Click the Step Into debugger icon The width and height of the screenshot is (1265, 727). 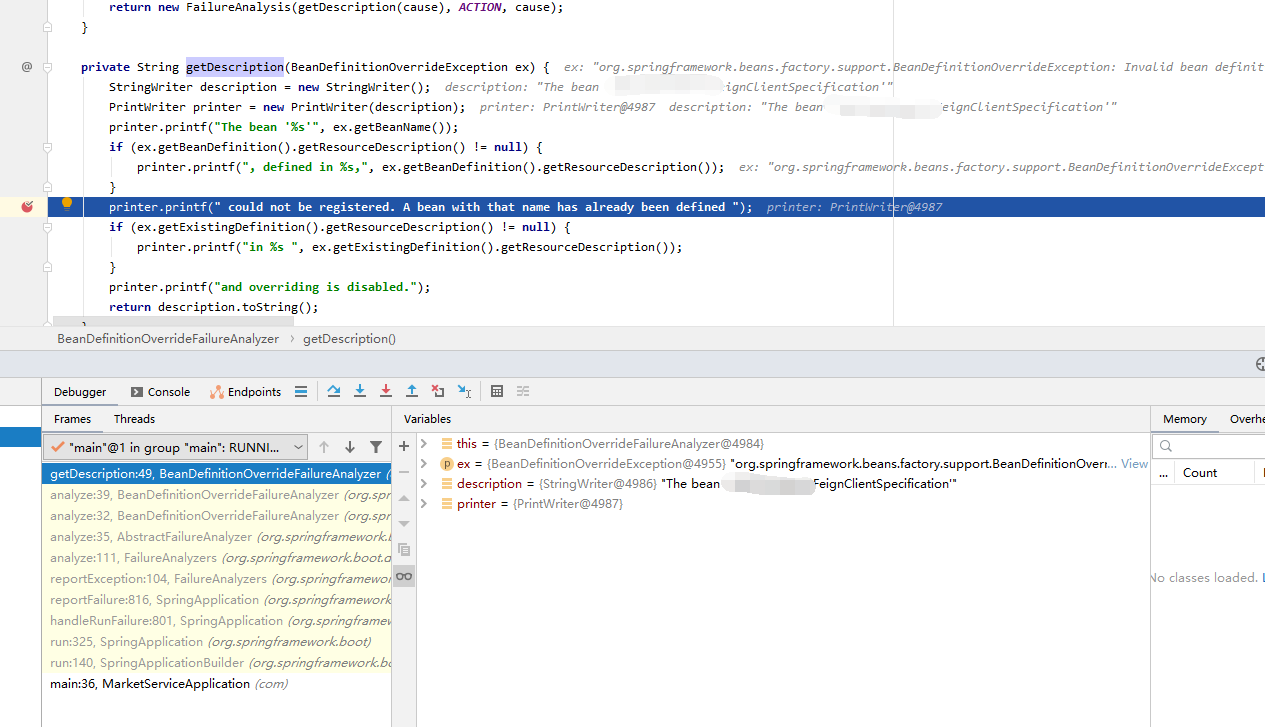360,391
